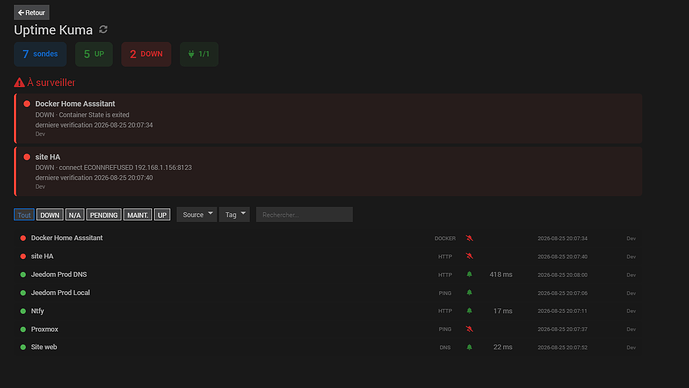Click the 17 ms response time
The height and width of the screenshot is (388, 689).
[x=503, y=311]
